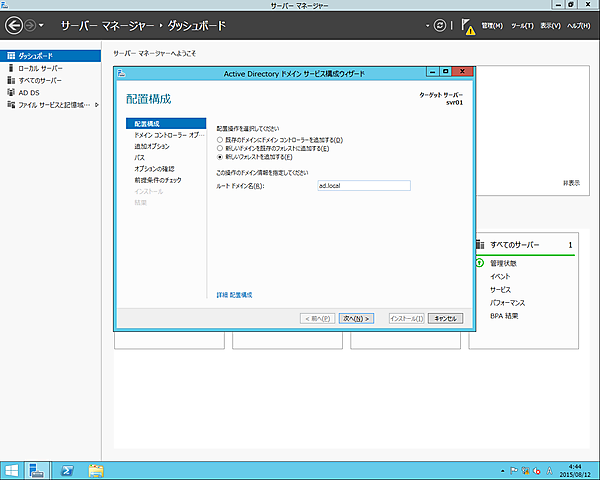Viewport: 600px width, 480px height.
Task: Open パフォーマンス in すべてのサーバー tile
Action: [x=507, y=303]
